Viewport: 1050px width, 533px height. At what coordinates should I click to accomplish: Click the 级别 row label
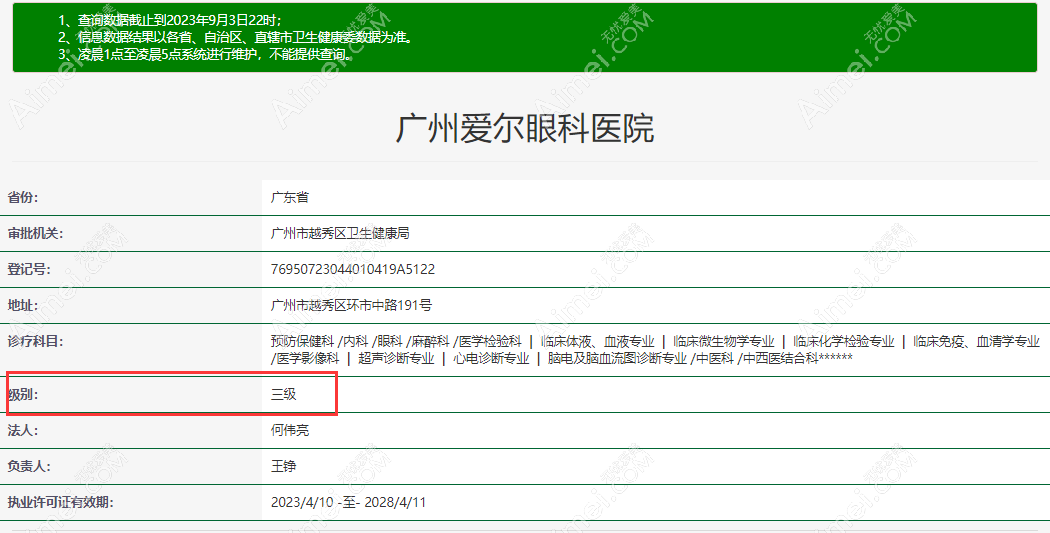pyautogui.click(x=24, y=395)
